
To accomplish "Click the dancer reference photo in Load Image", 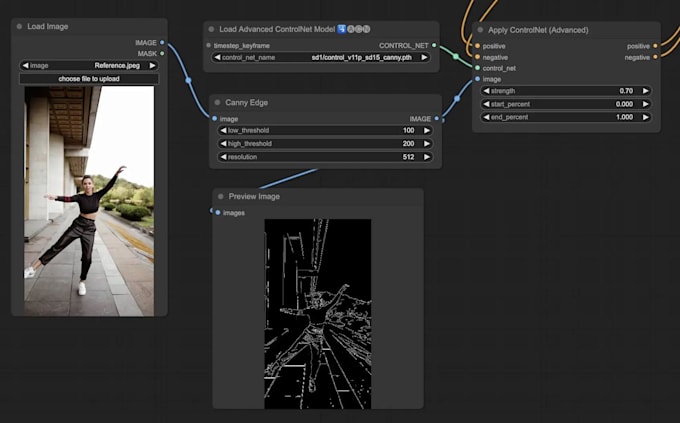I will [x=89, y=201].
